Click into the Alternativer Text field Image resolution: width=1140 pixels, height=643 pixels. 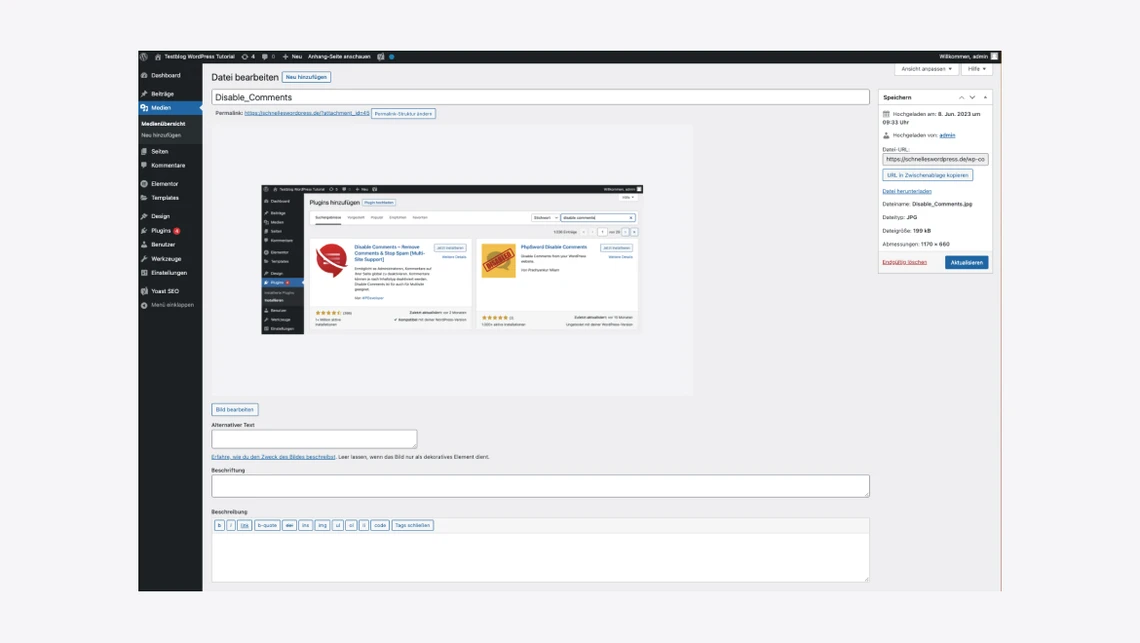click(314, 439)
